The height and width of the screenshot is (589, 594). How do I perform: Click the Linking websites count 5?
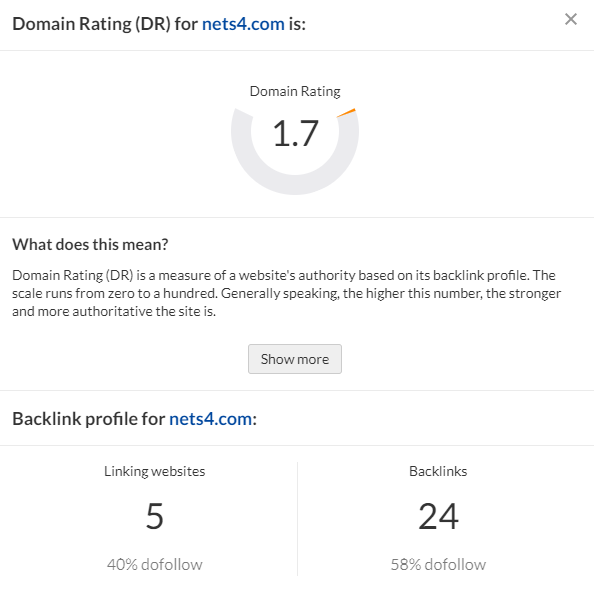(155, 516)
